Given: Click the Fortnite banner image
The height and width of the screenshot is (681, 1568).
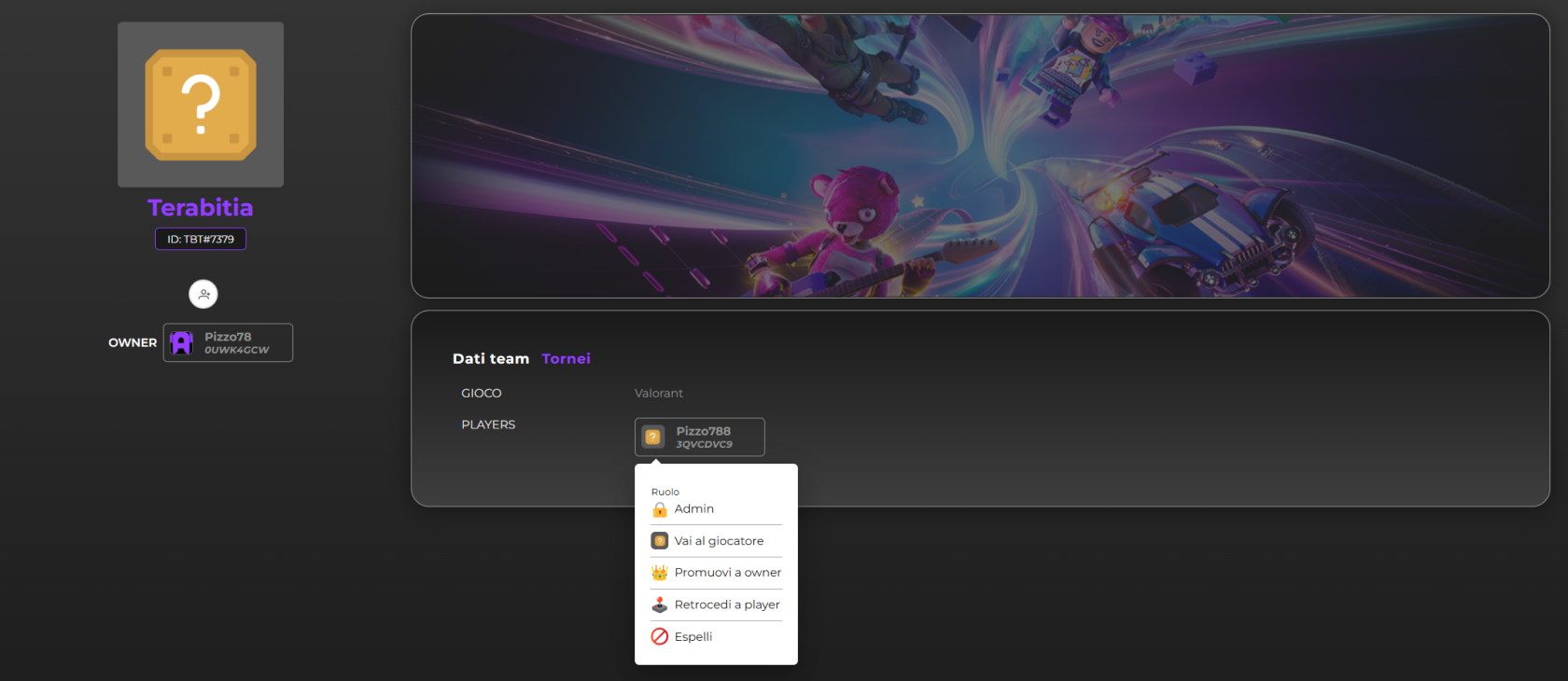Looking at the screenshot, I should (x=980, y=156).
